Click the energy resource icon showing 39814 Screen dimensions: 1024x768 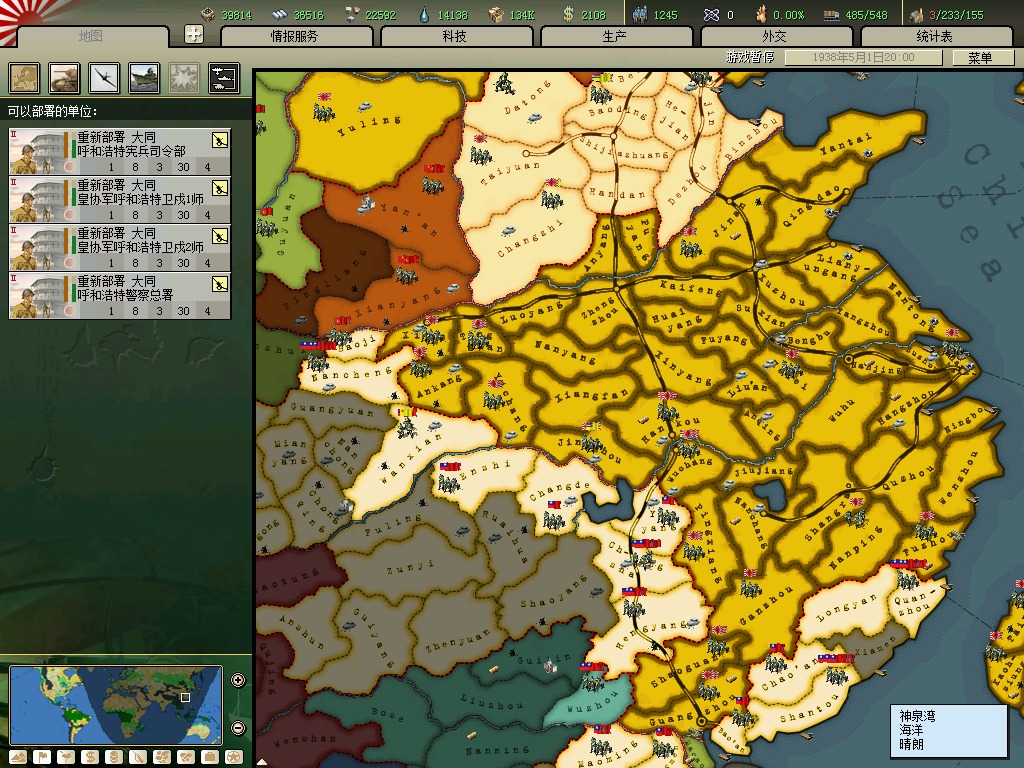[x=208, y=14]
